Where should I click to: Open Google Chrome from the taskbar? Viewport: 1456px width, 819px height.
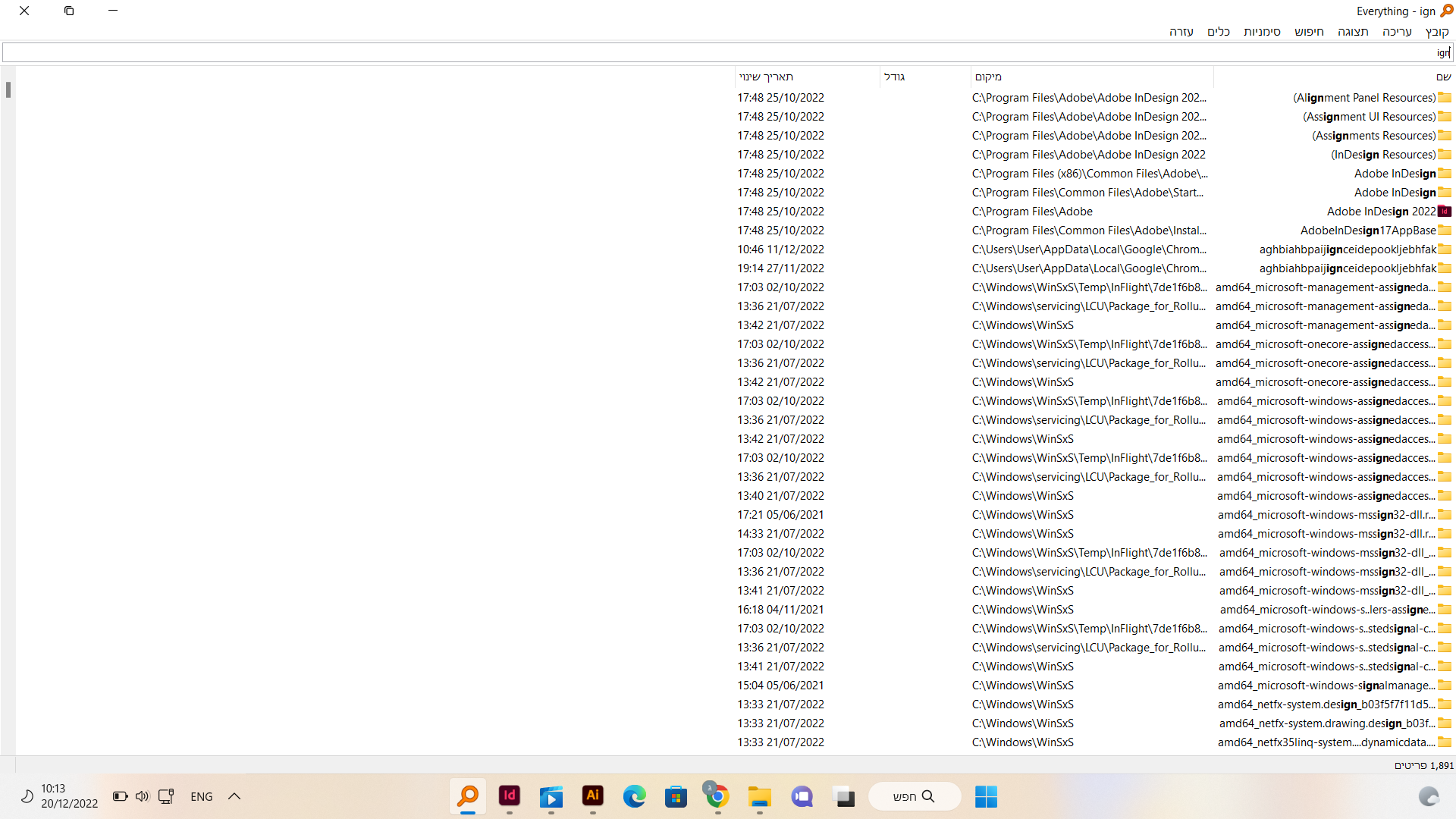[x=717, y=796]
